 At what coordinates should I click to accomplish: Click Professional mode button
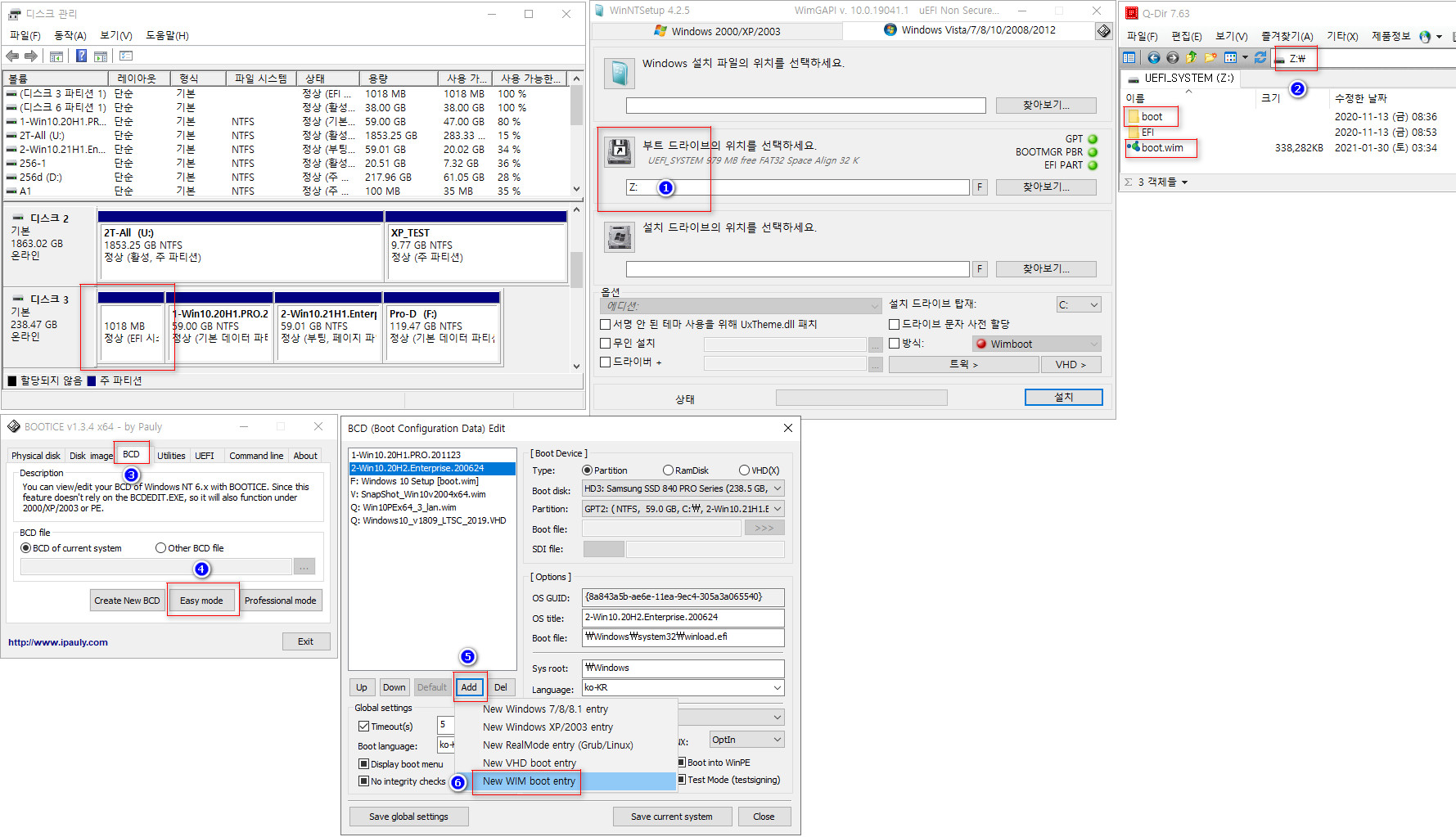point(280,601)
